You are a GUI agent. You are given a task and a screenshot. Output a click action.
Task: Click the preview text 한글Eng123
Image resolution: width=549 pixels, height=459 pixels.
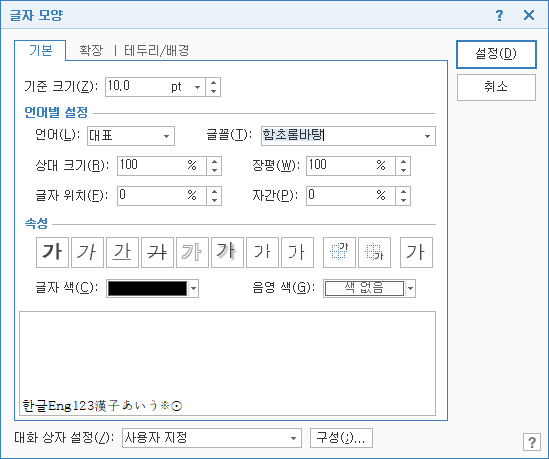(x=58, y=406)
